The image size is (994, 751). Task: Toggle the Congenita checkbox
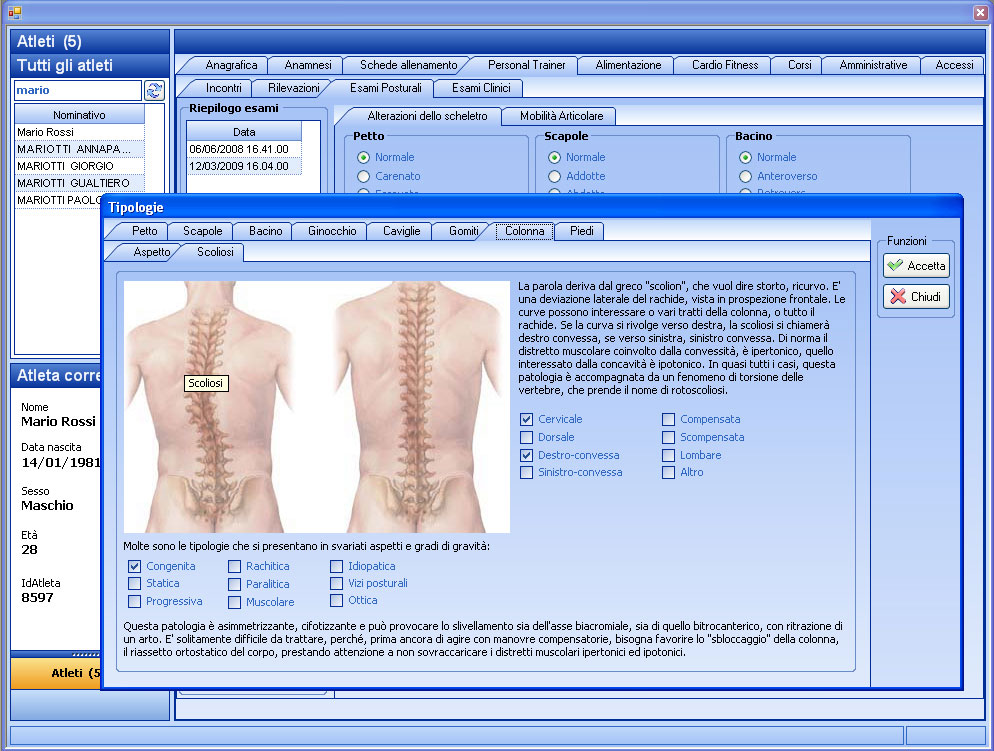point(135,566)
